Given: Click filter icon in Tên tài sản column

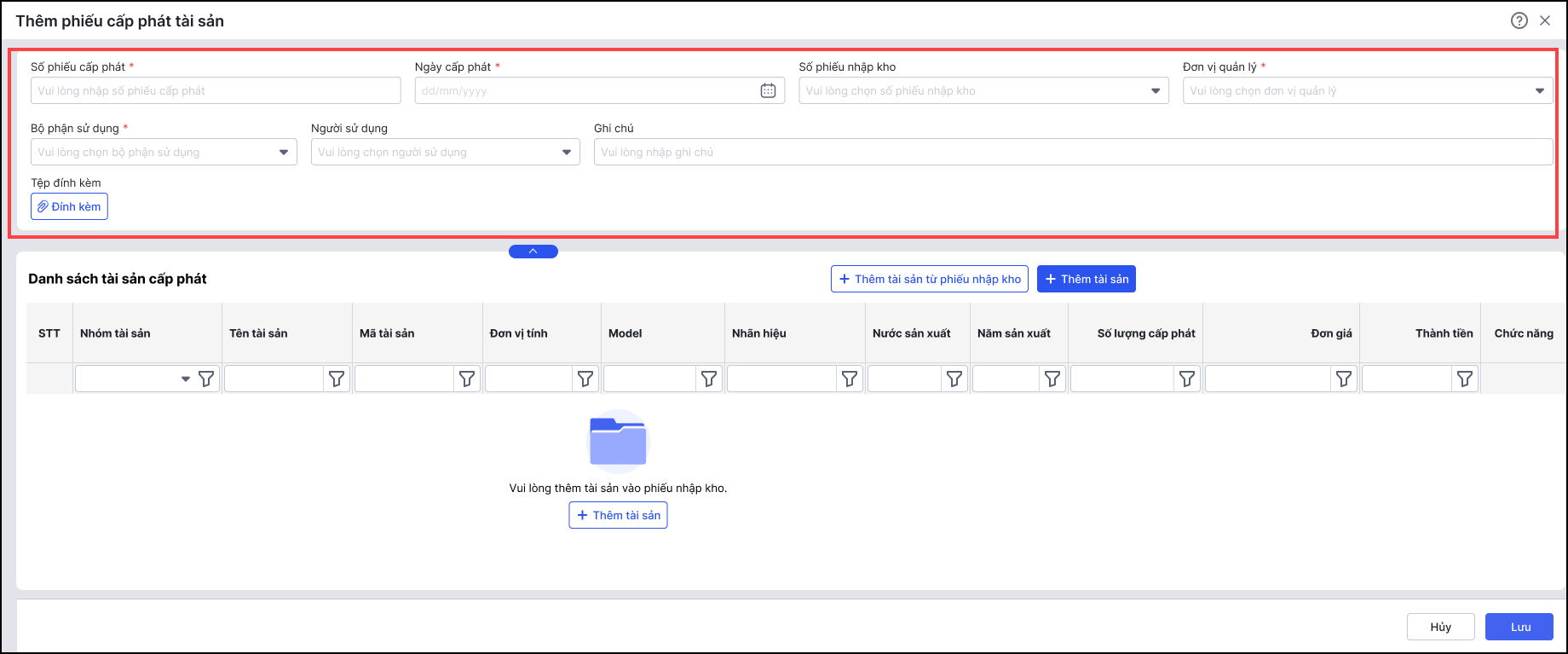Looking at the screenshot, I should click(x=337, y=379).
